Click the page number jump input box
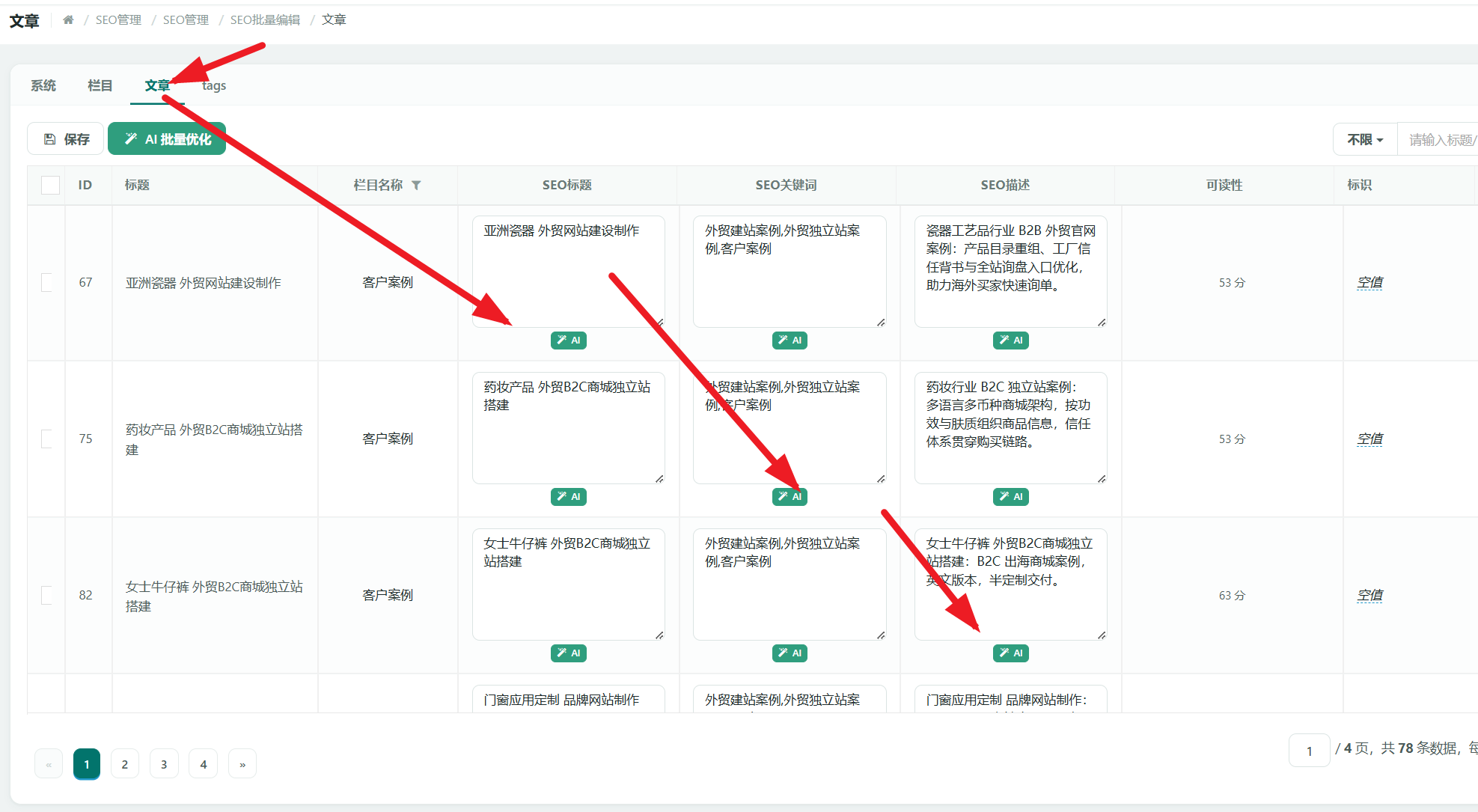This screenshot has width=1478, height=812. click(x=1309, y=751)
